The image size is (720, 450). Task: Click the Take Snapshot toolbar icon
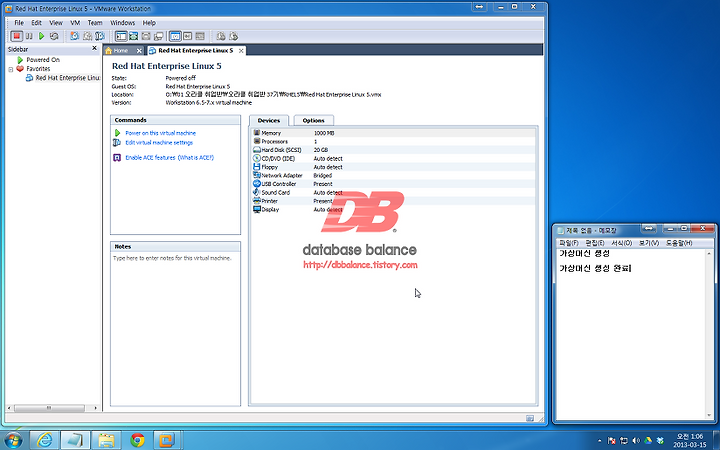(74, 36)
